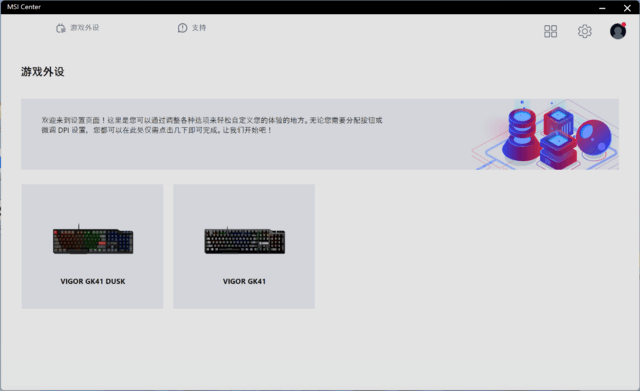Click the VIGOR GK41 device label
The height and width of the screenshot is (391, 640).
pos(244,281)
